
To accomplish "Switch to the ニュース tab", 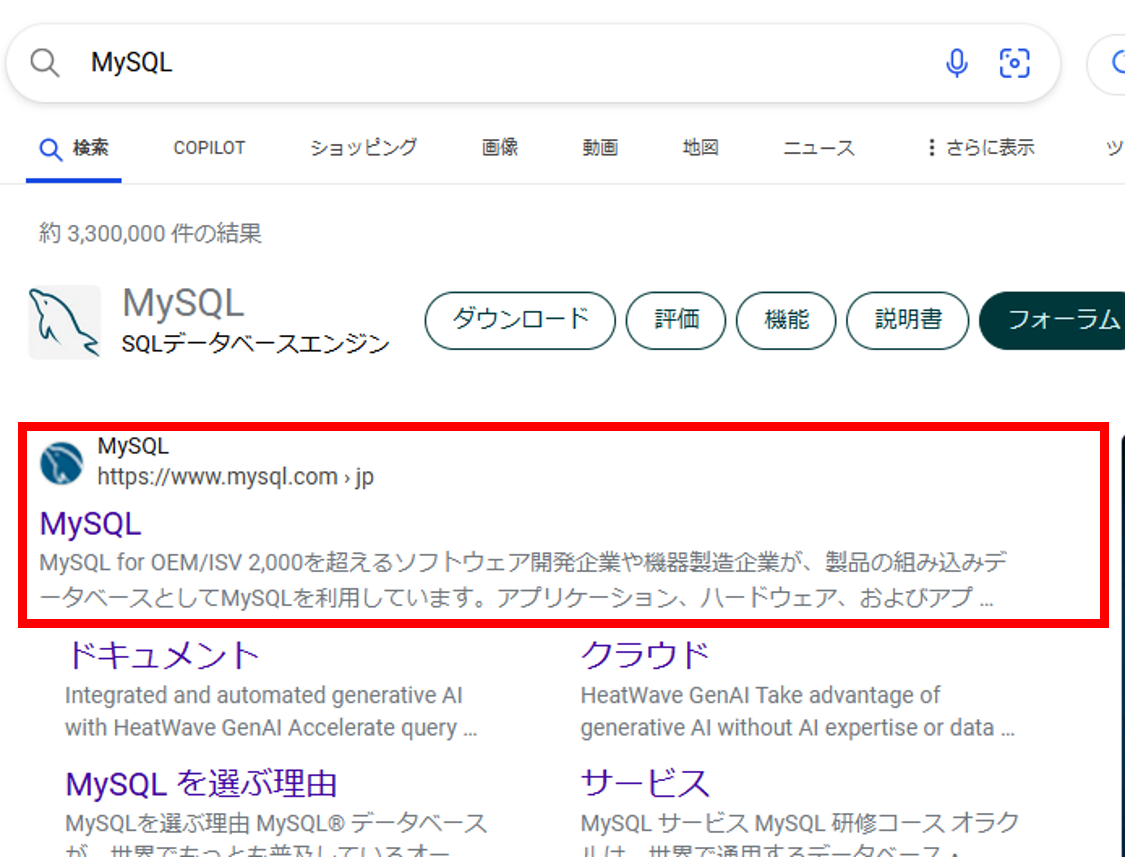I will tap(818, 147).
